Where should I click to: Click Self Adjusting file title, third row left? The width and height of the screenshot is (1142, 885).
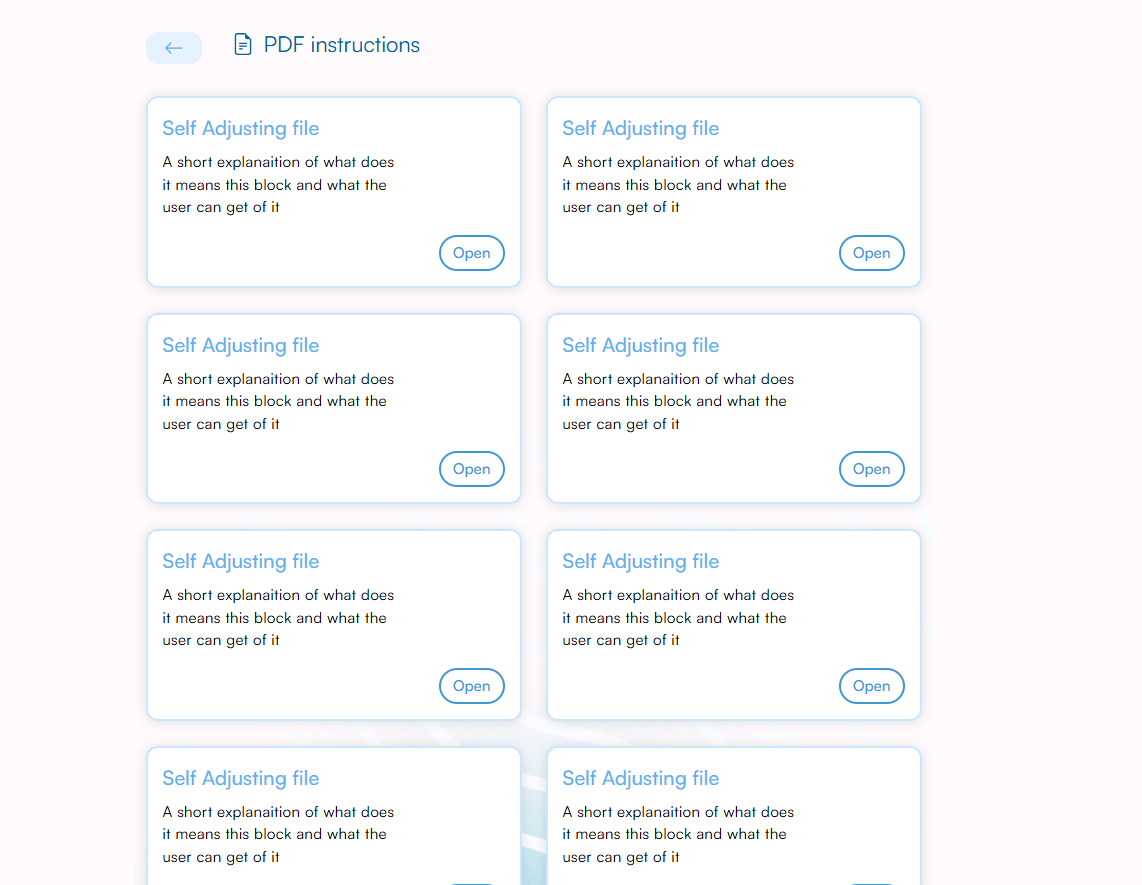click(x=240, y=562)
